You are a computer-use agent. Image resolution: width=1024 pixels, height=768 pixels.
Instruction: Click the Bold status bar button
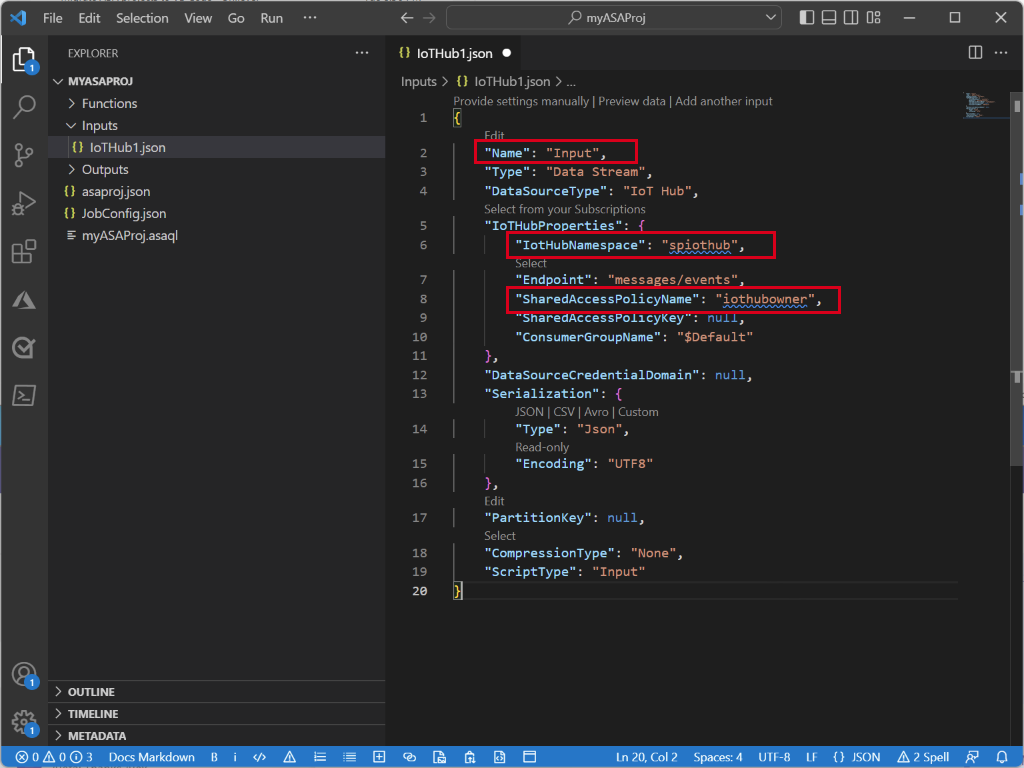point(214,757)
